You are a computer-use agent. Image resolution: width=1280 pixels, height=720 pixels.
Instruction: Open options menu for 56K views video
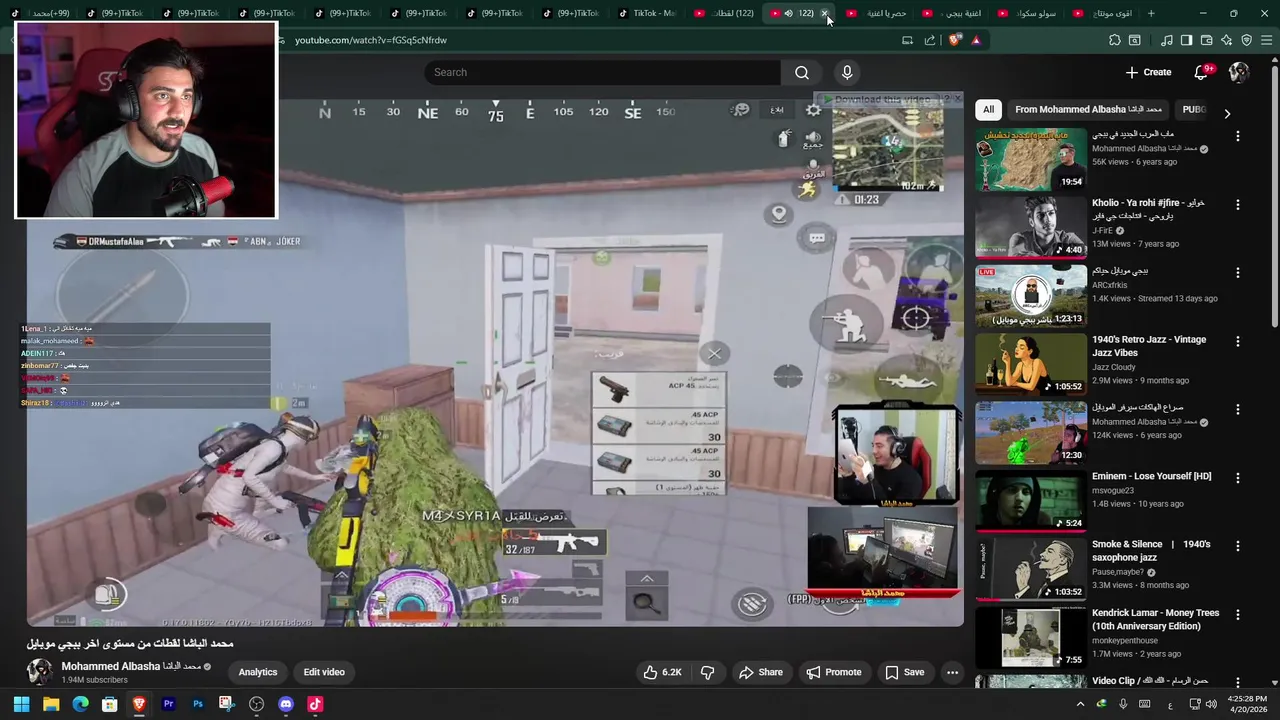1238,136
